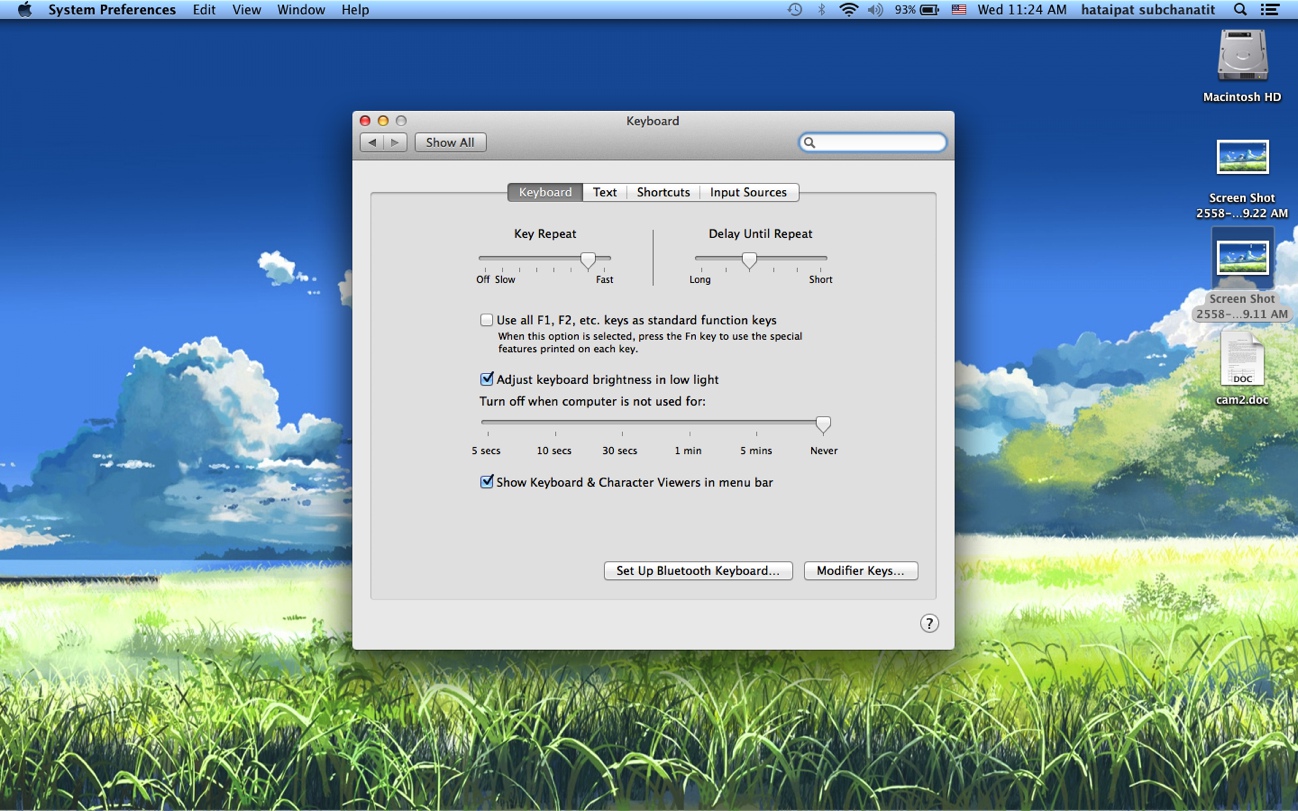Open Spotlight search magnifier icon
This screenshot has height=811, width=1298.
coord(1240,10)
